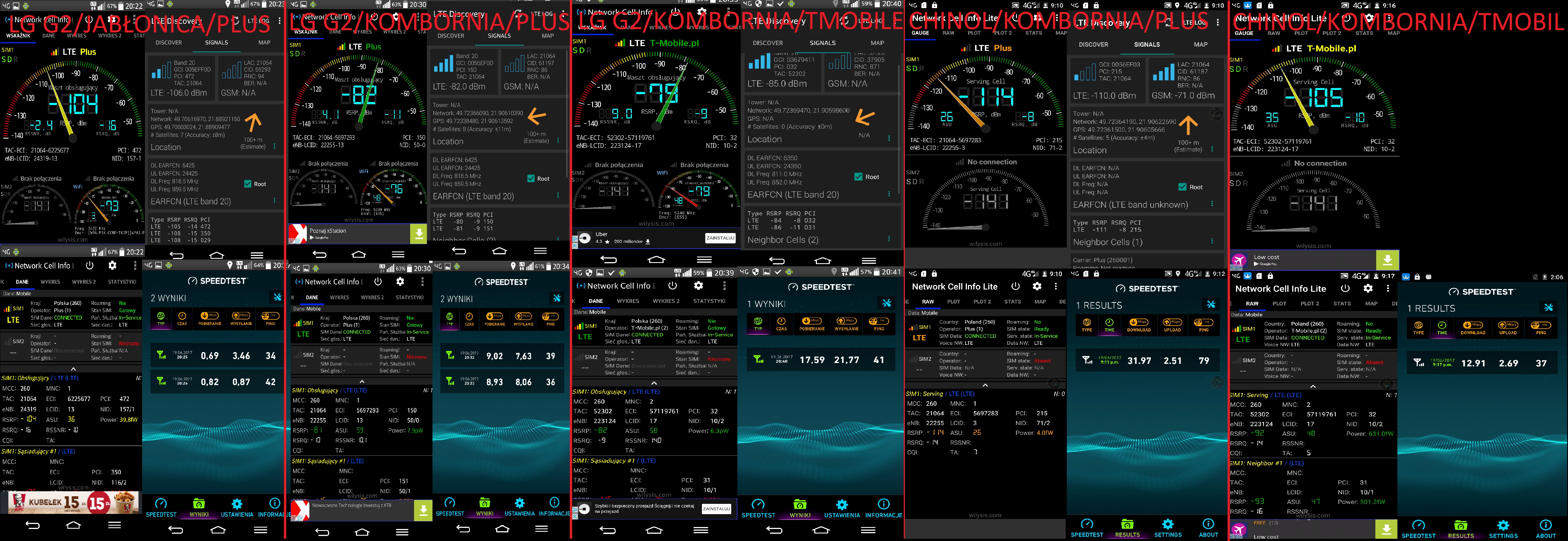Tap wrench icon beside 2 WYNIKI above 0,69 result

coord(278,297)
